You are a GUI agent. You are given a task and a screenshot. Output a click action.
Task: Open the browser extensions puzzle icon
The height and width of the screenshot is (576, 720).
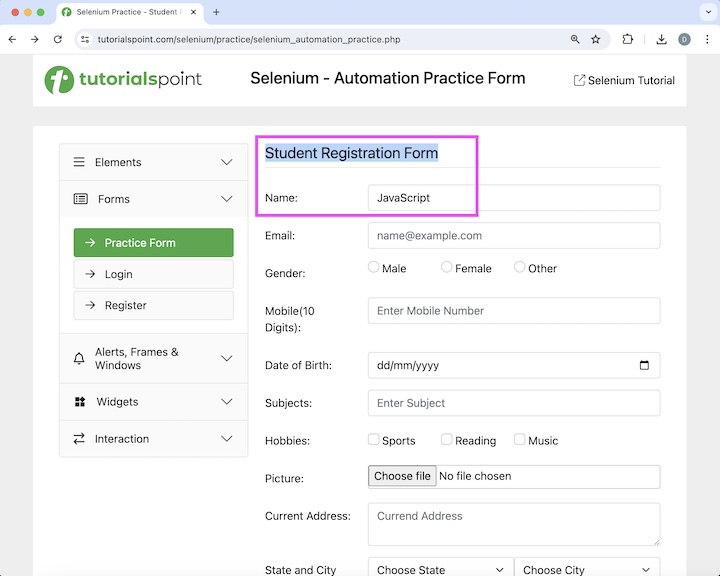coord(628,39)
